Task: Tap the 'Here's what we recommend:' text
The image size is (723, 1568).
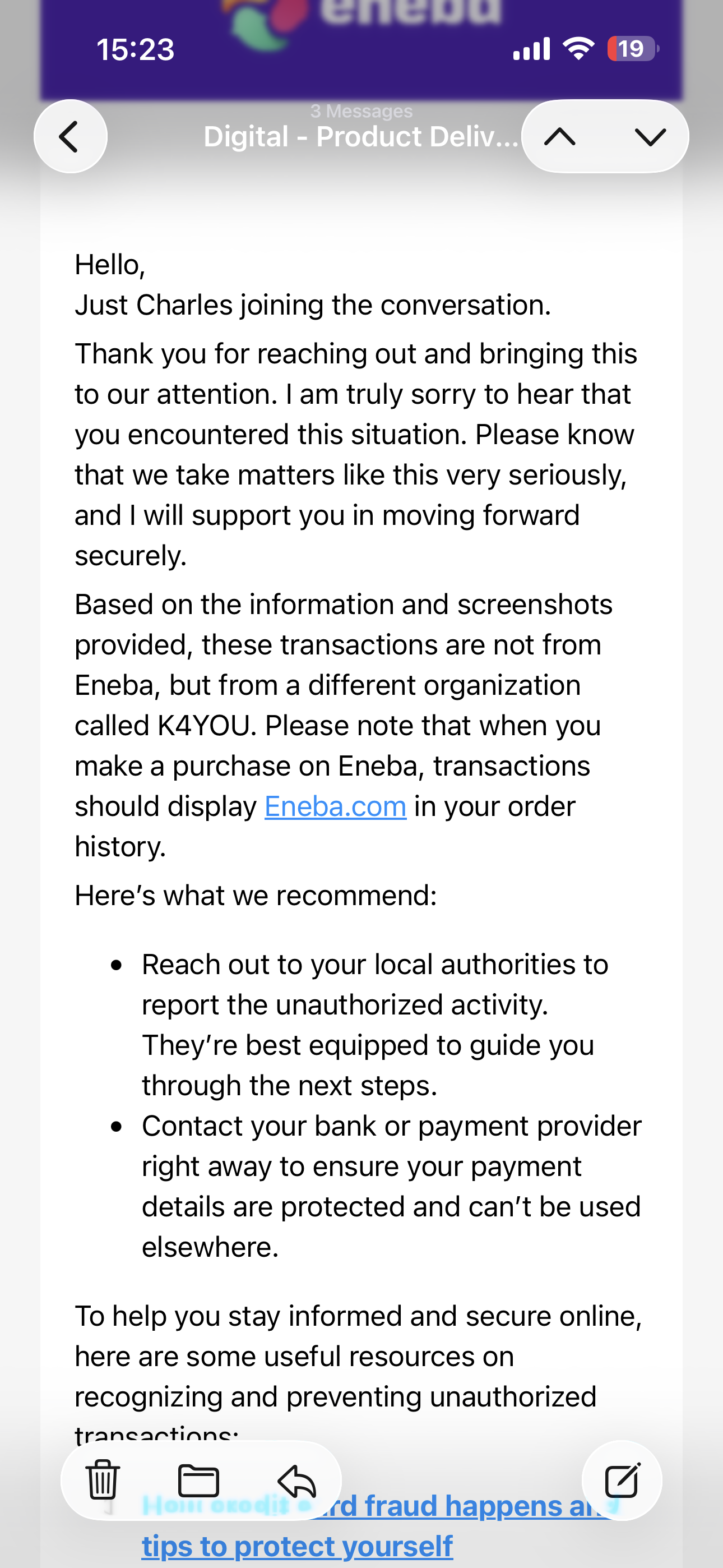Action: tap(256, 896)
